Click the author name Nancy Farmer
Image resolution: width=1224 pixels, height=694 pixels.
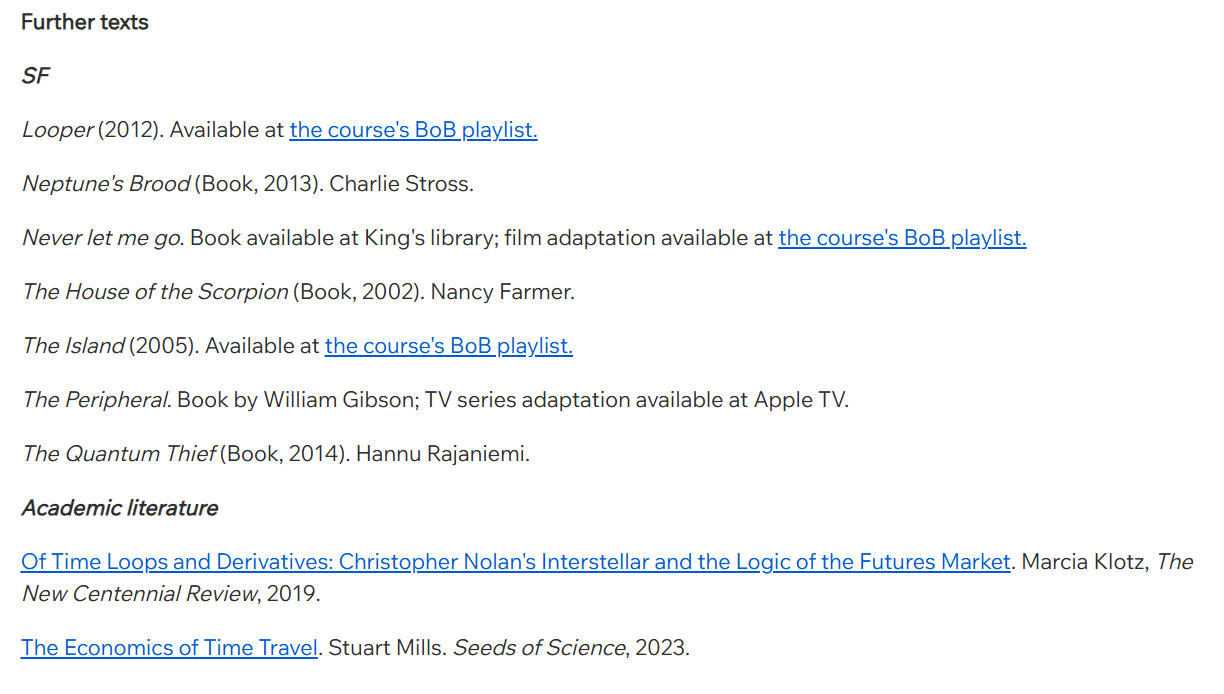click(502, 292)
